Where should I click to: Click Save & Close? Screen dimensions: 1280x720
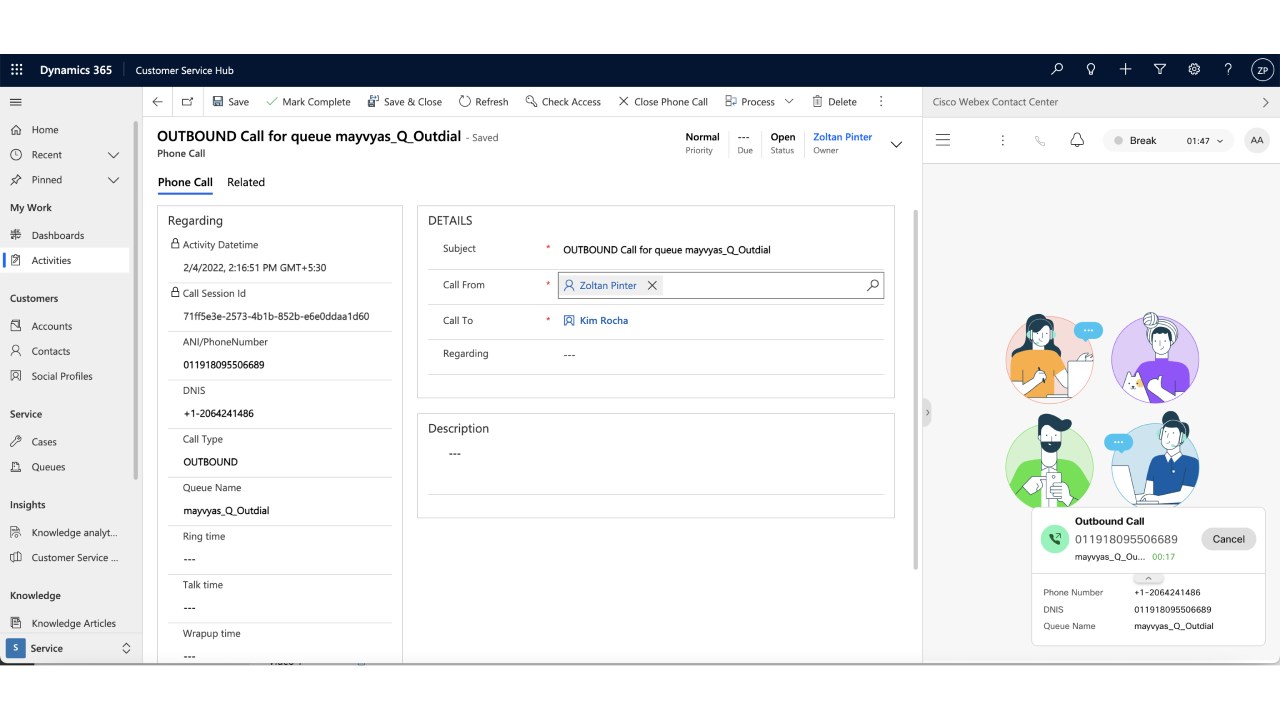[405, 102]
